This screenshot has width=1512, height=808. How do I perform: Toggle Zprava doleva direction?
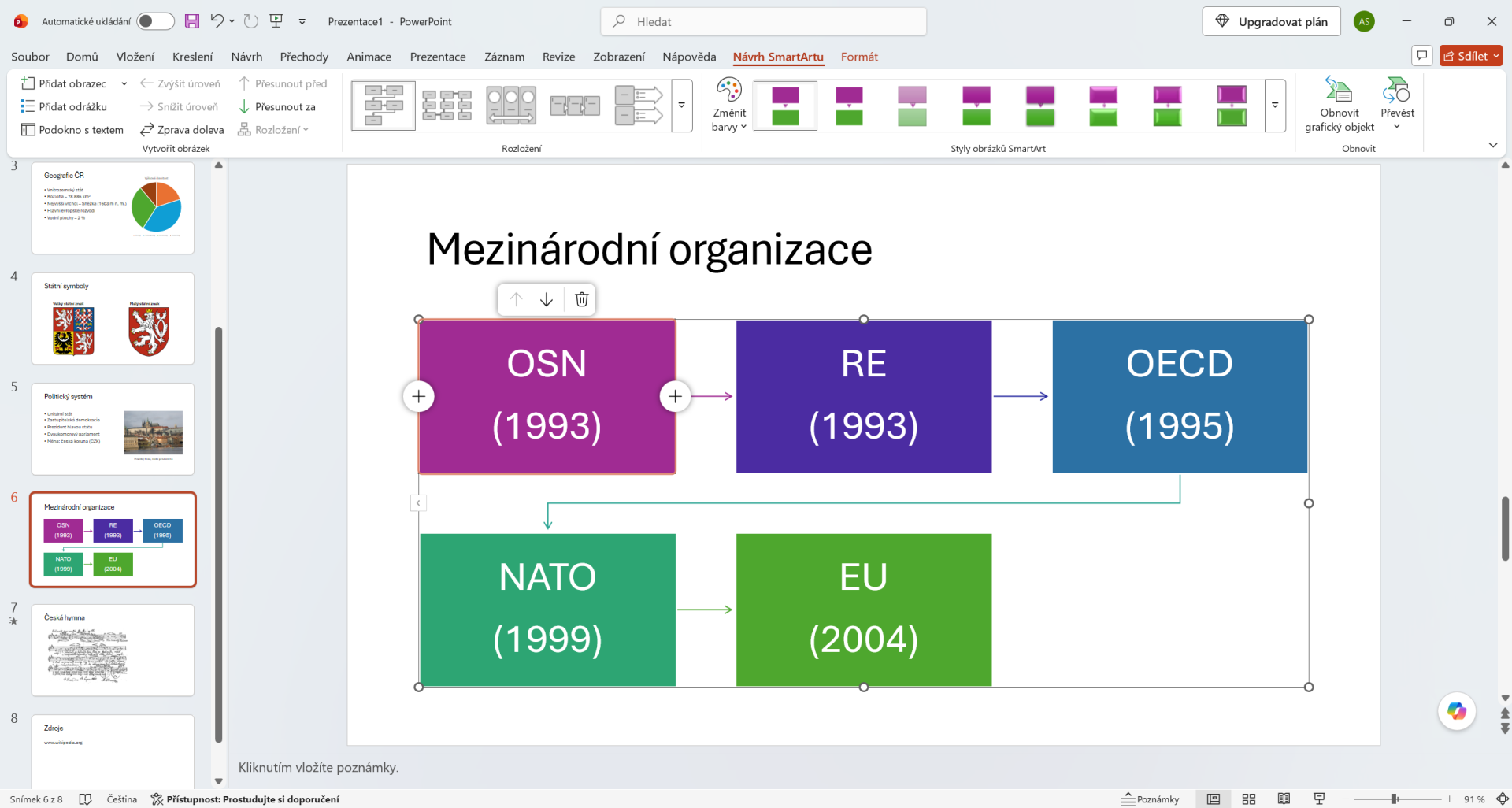point(182,130)
